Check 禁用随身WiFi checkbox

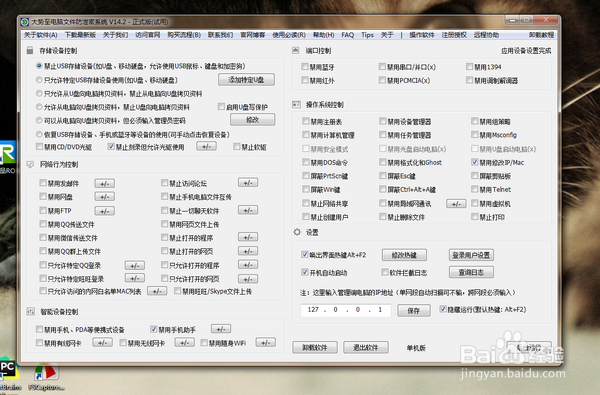(204, 343)
